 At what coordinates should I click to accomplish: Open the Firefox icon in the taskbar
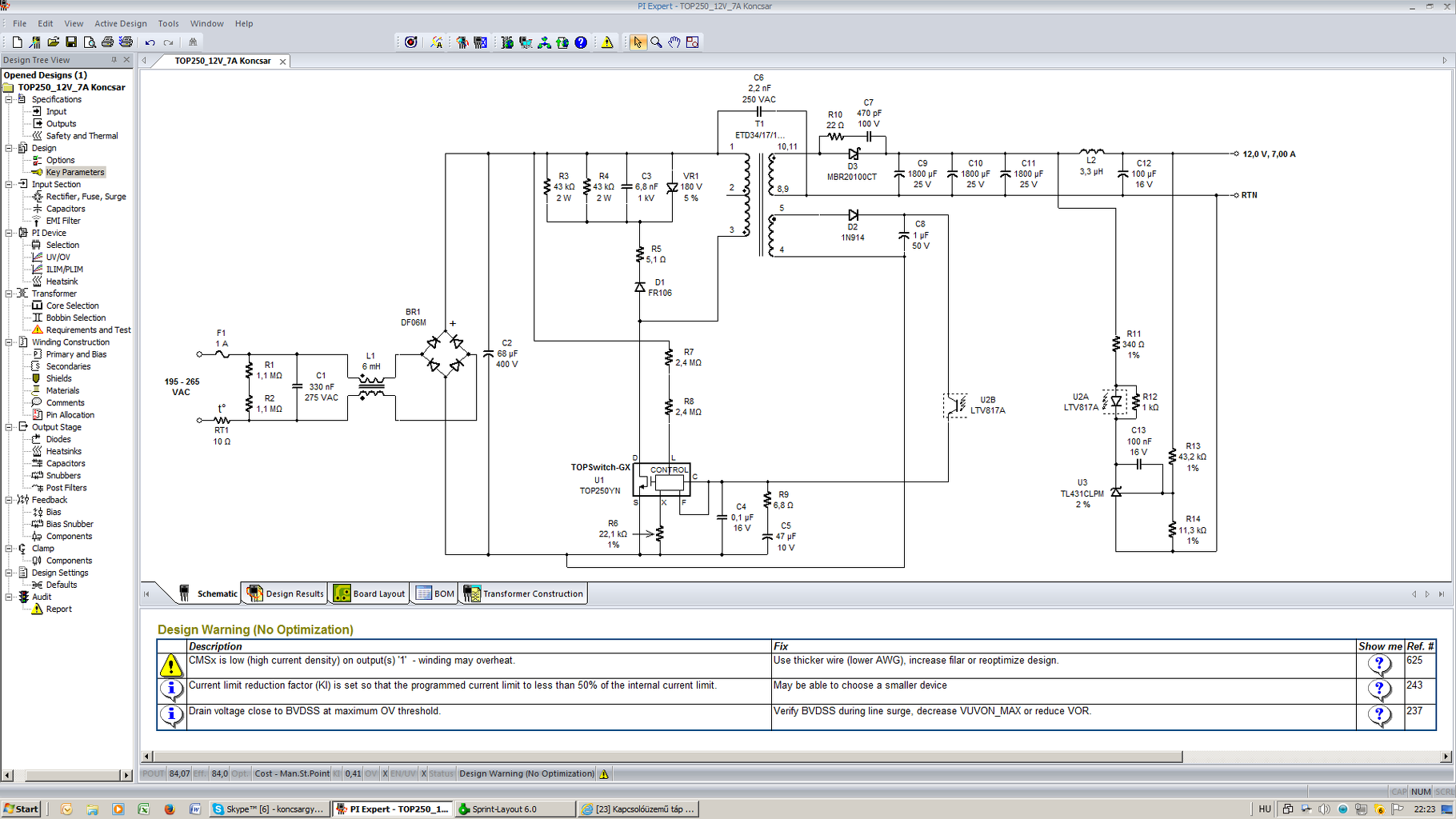pos(170,809)
